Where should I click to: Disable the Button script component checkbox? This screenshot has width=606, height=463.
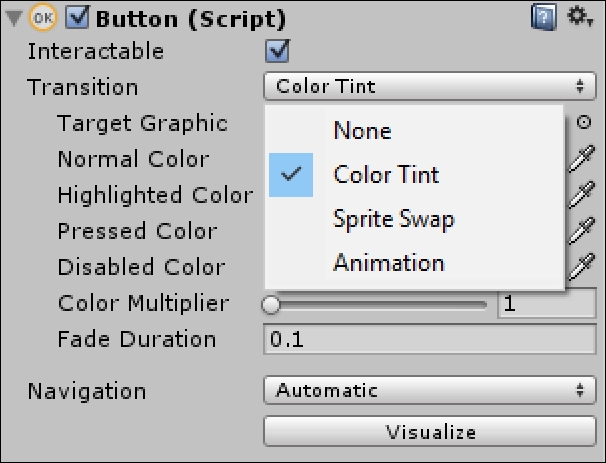[x=78, y=17]
